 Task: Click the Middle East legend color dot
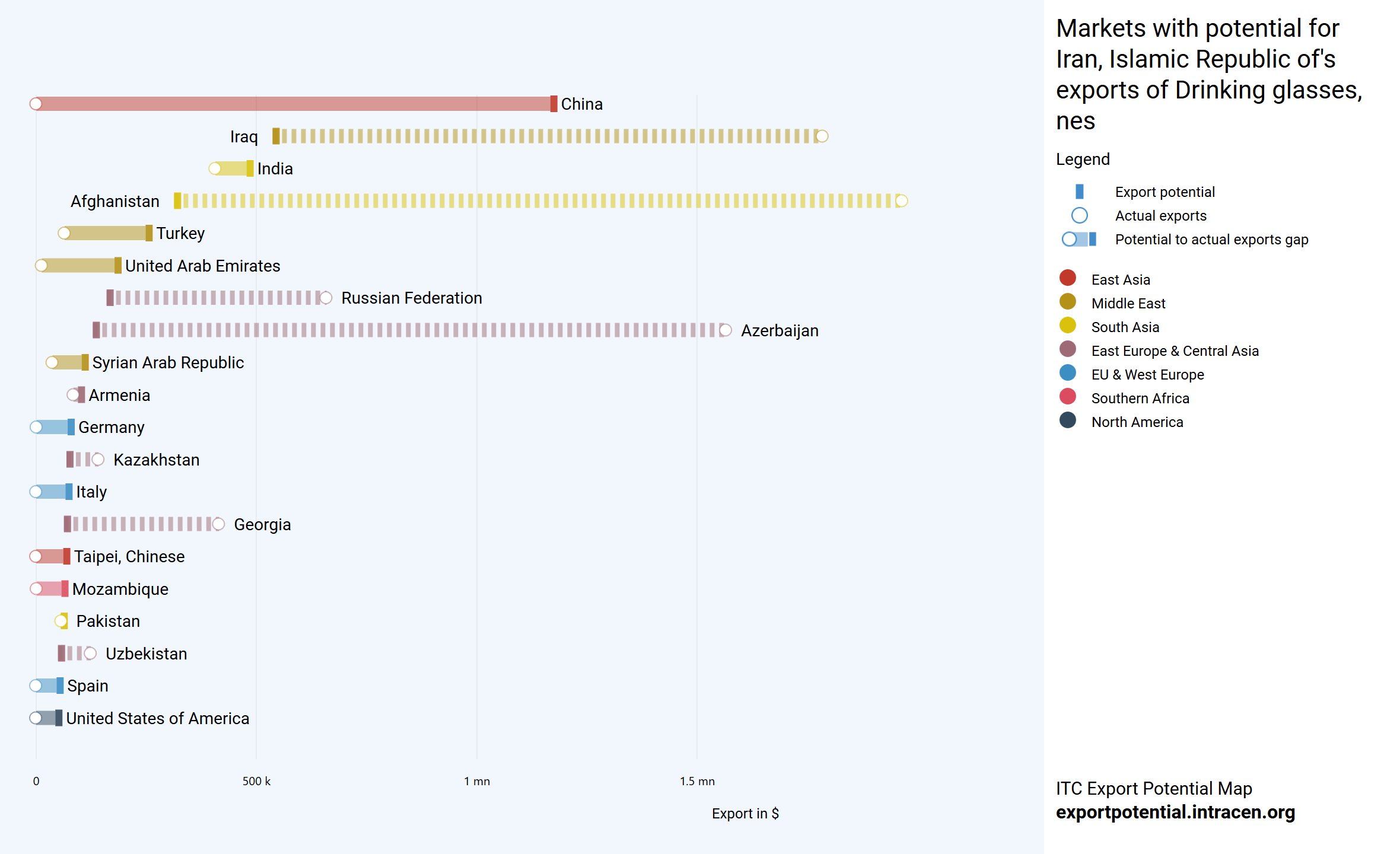coord(1067,302)
